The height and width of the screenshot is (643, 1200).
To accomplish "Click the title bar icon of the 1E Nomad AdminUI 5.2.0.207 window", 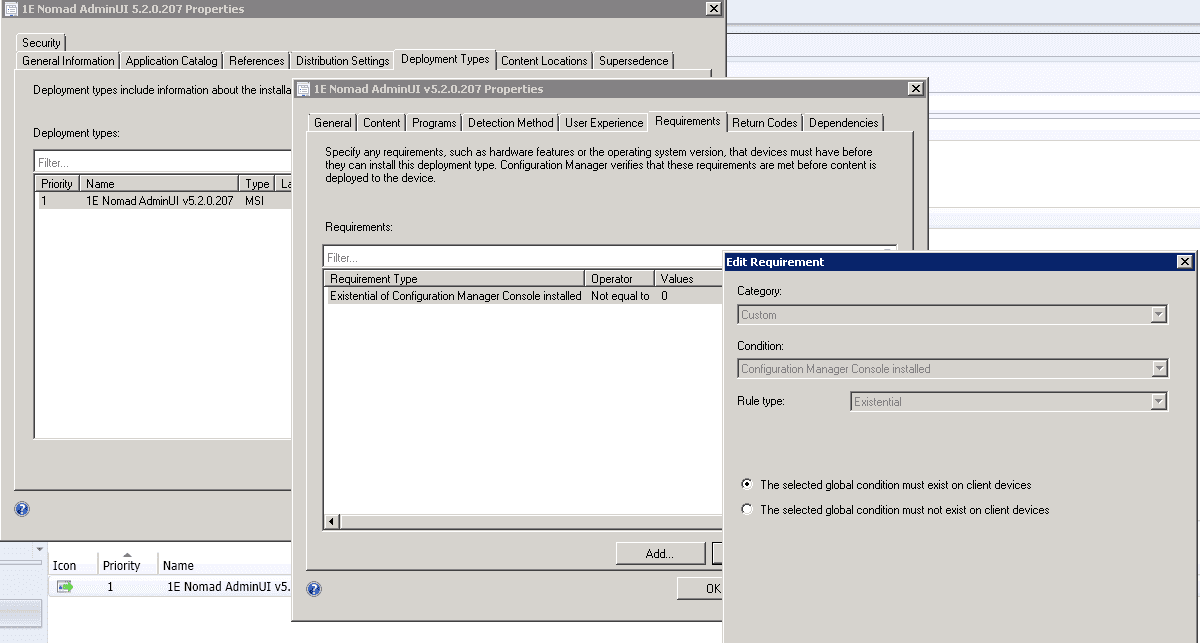I will click(x=12, y=9).
